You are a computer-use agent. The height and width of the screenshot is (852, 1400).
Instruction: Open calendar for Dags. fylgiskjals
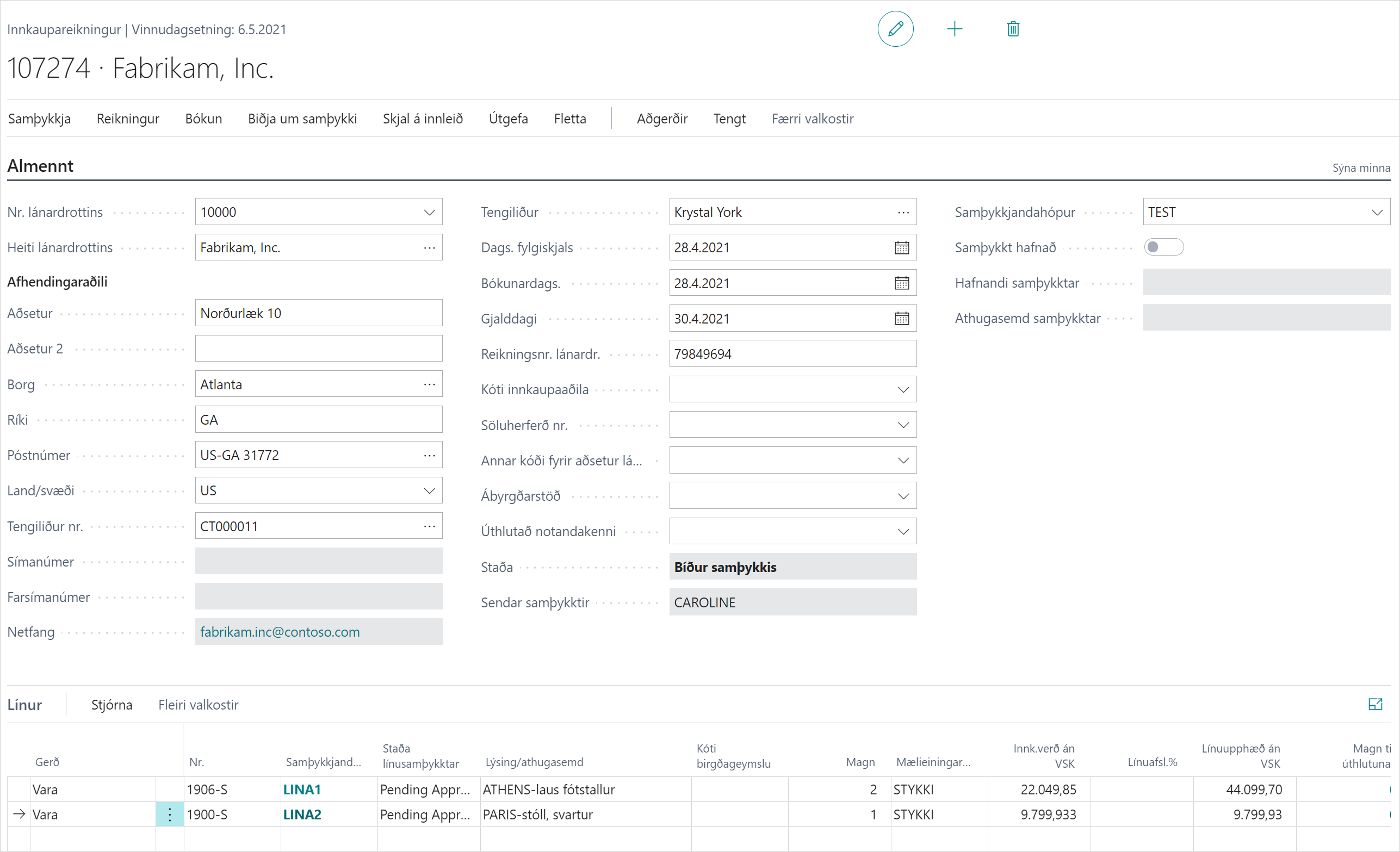click(902, 247)
